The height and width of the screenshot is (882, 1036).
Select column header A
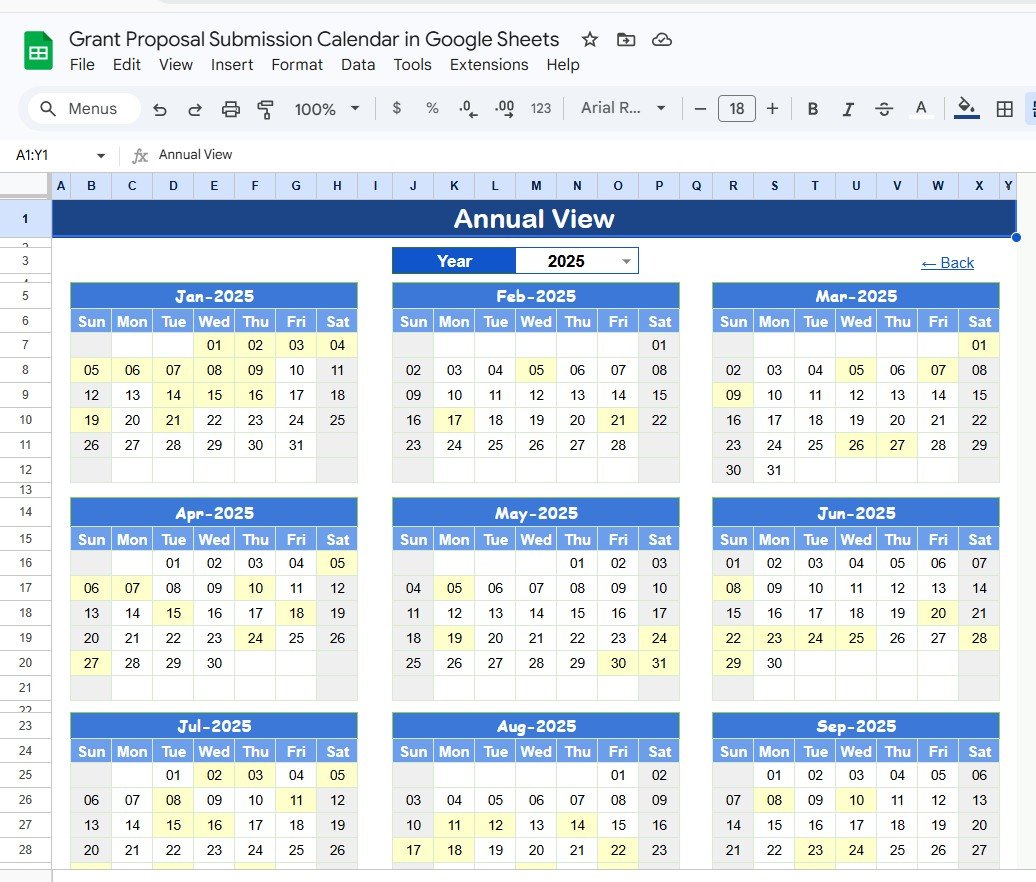click(61, 186)
